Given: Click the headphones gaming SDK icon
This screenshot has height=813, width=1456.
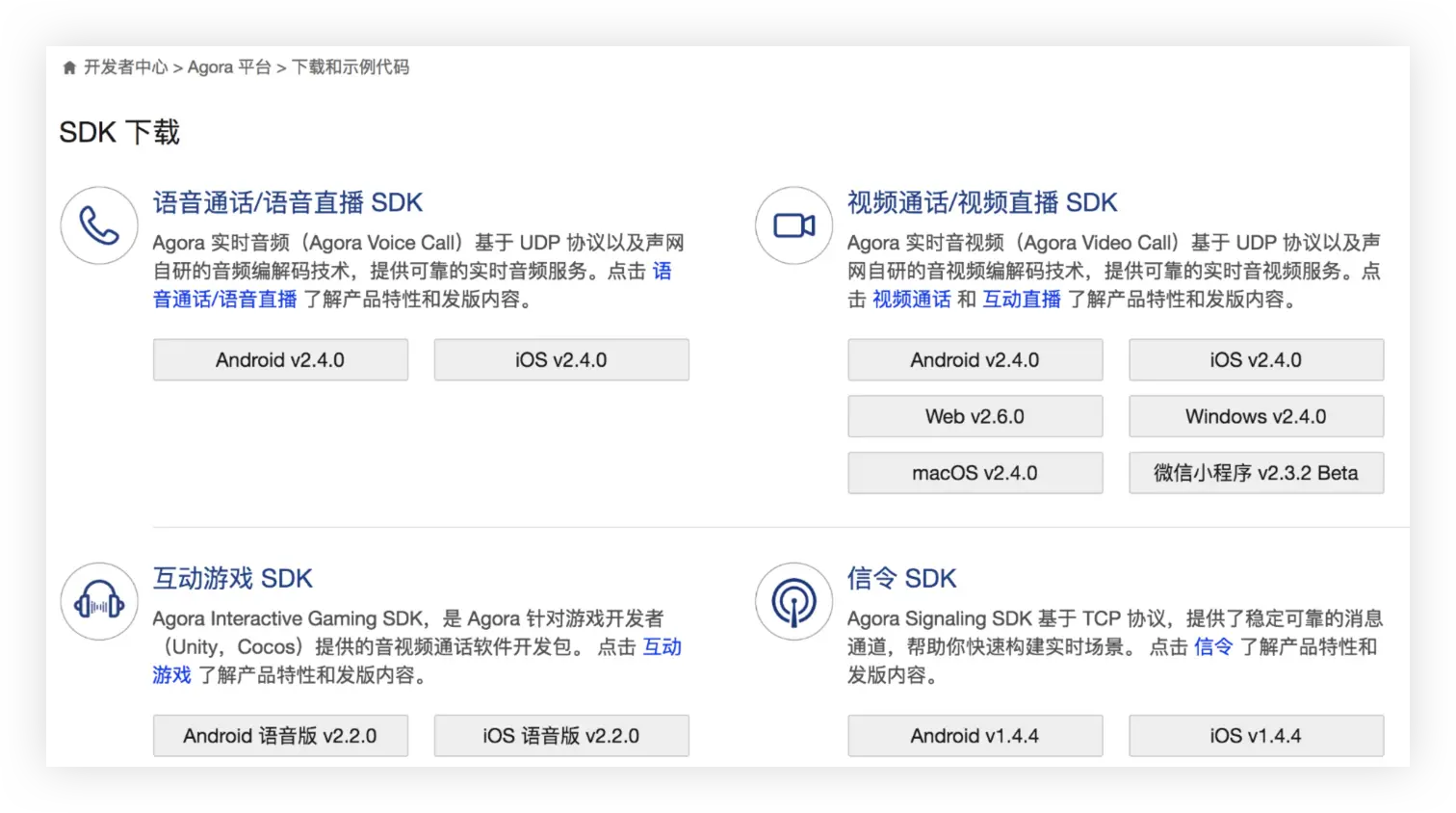Looking at the screenshot, I should [99, 601].
